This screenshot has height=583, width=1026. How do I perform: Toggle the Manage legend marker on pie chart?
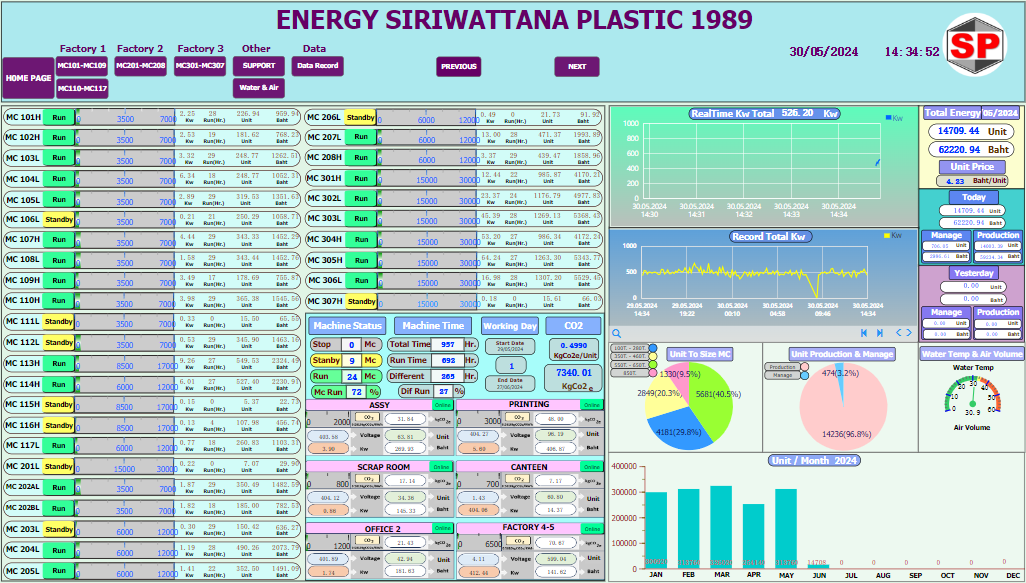[803, 375]
